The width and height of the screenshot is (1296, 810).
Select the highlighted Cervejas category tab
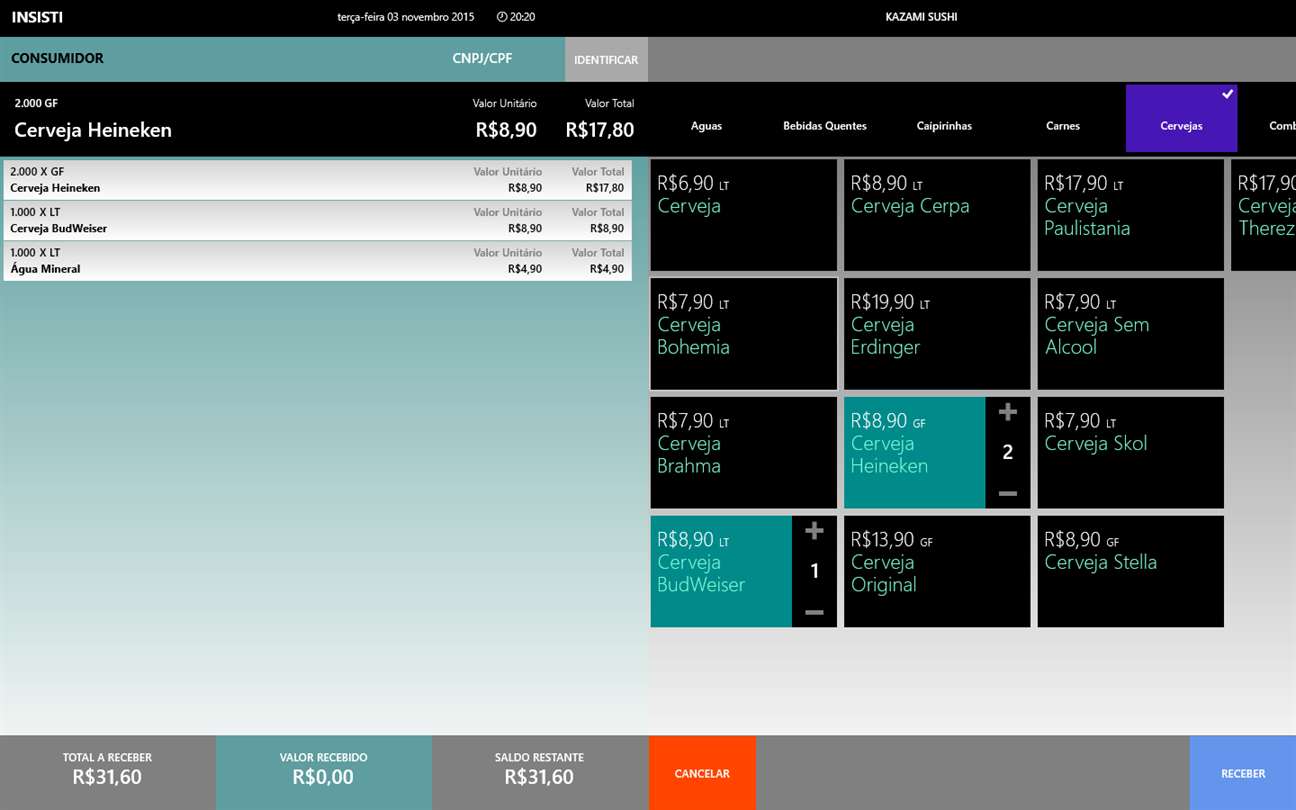point(1181,118)
